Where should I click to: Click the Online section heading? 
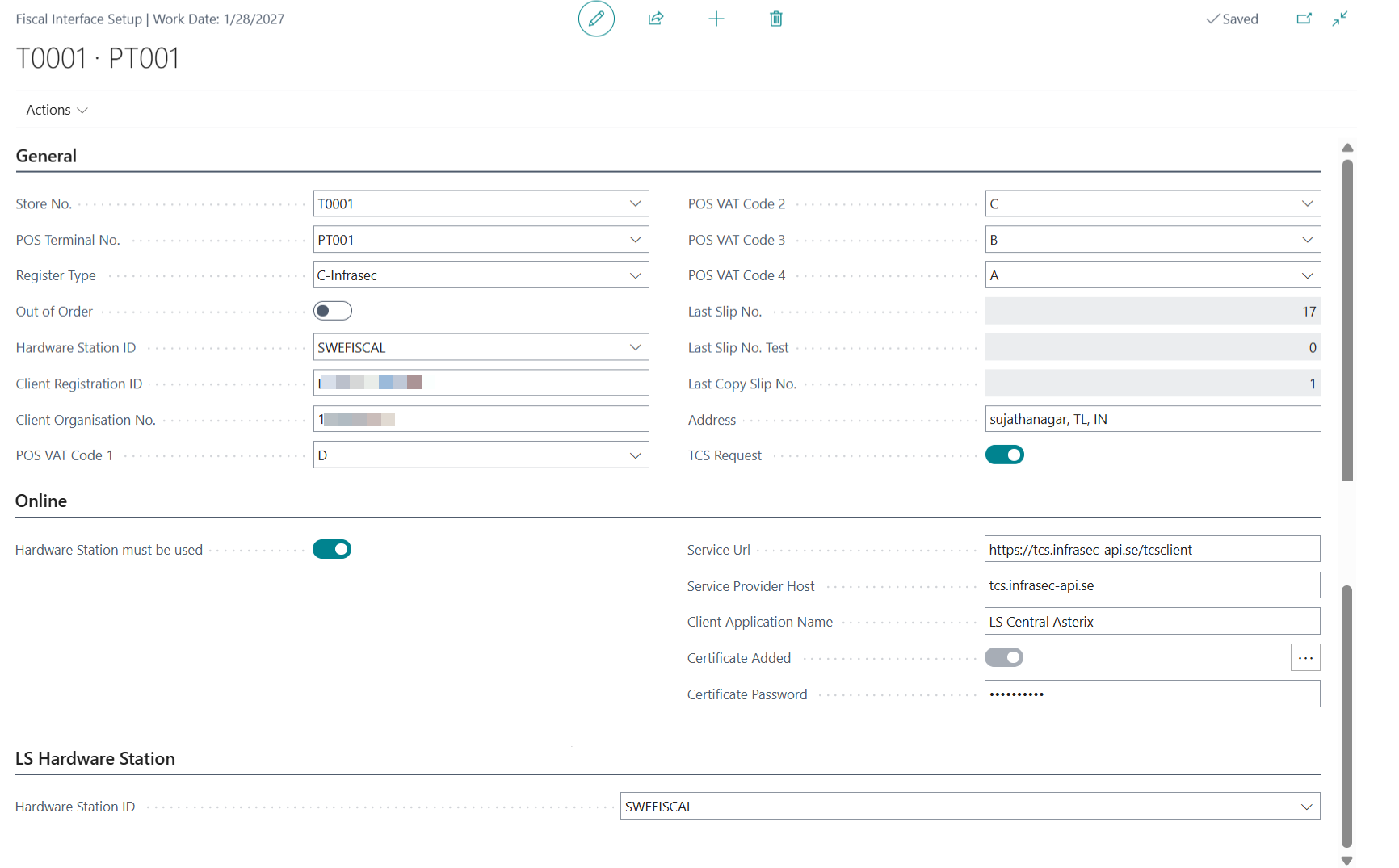(41, 501)
